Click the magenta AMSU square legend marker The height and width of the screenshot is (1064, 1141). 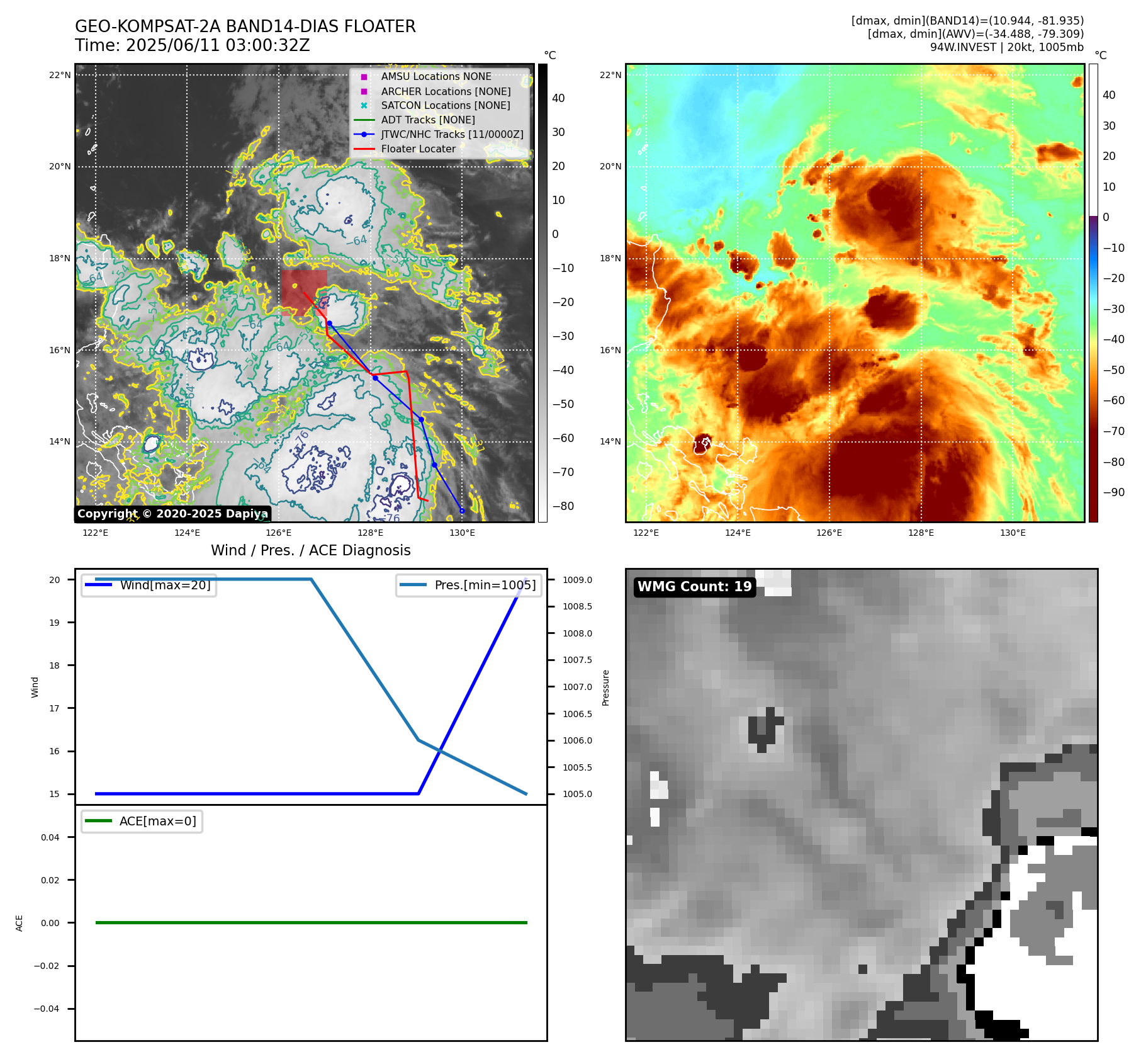(364, 77)
